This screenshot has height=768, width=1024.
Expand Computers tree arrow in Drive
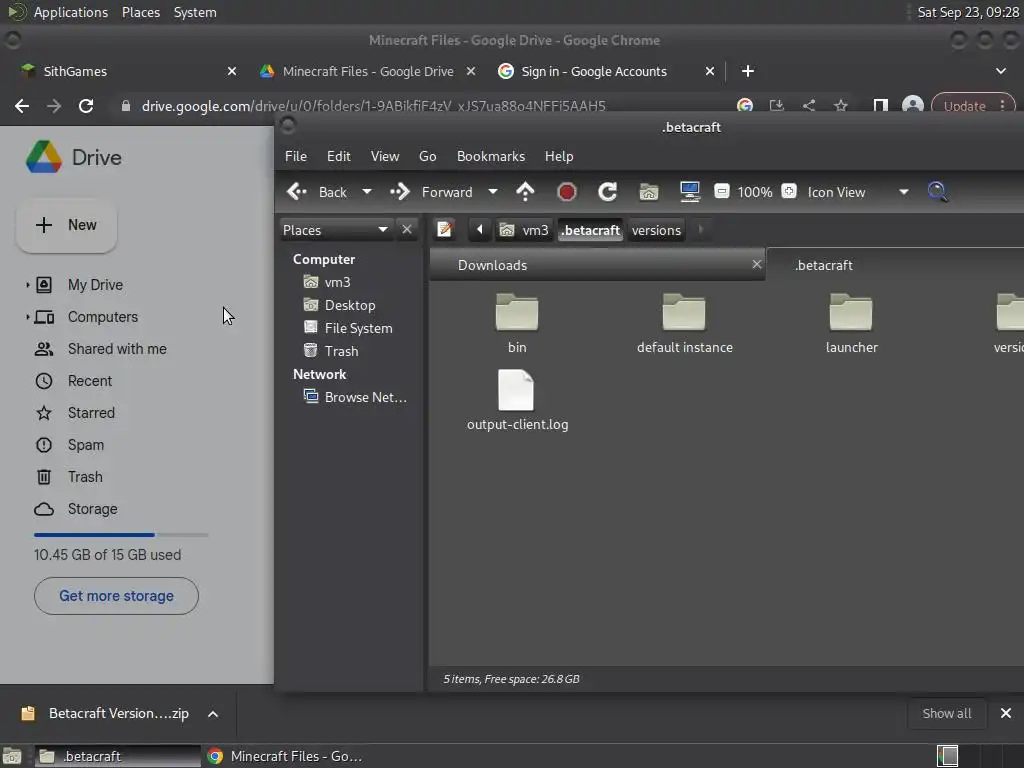27,317
